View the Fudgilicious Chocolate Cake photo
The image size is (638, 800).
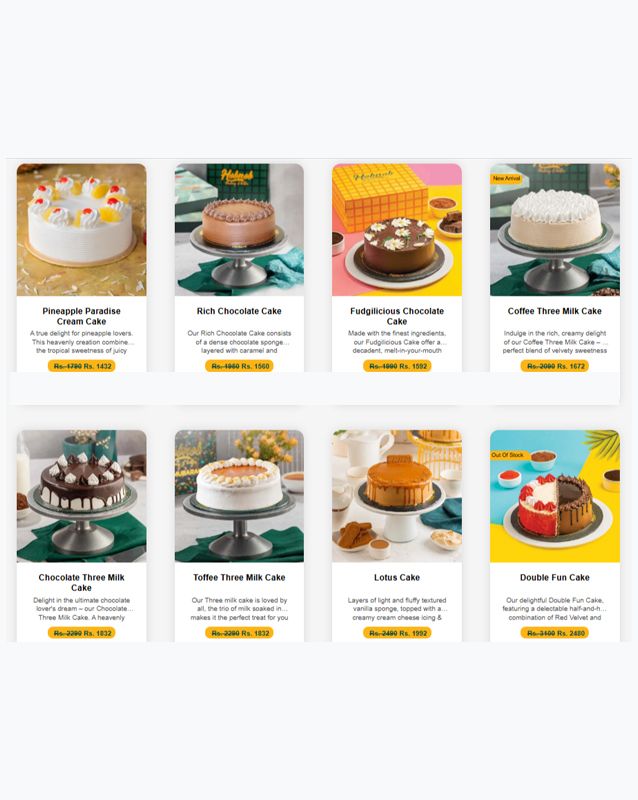pos(397,230)
